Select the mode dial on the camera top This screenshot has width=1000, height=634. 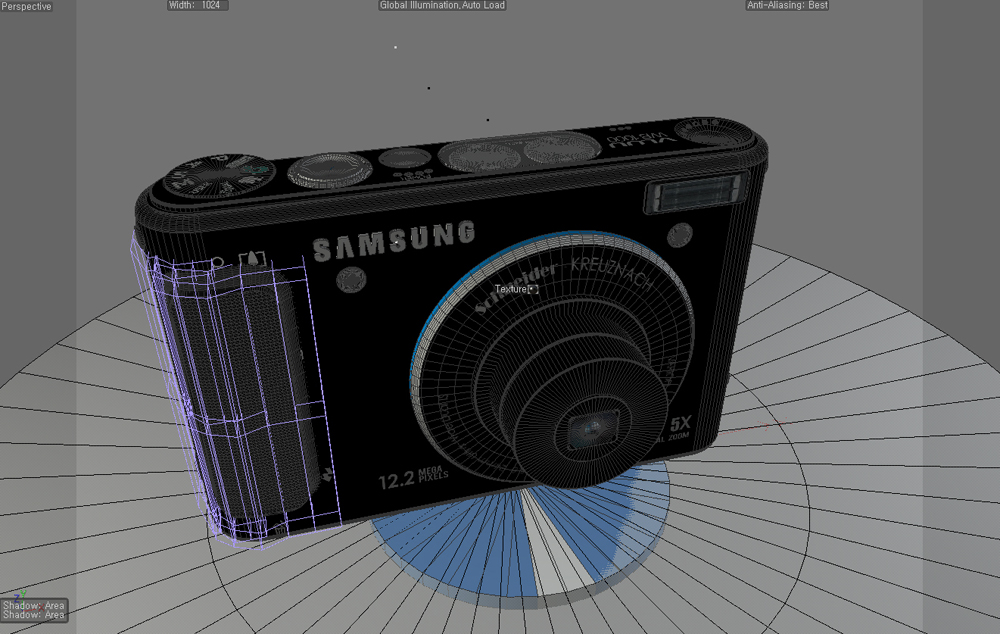[219, 175]
